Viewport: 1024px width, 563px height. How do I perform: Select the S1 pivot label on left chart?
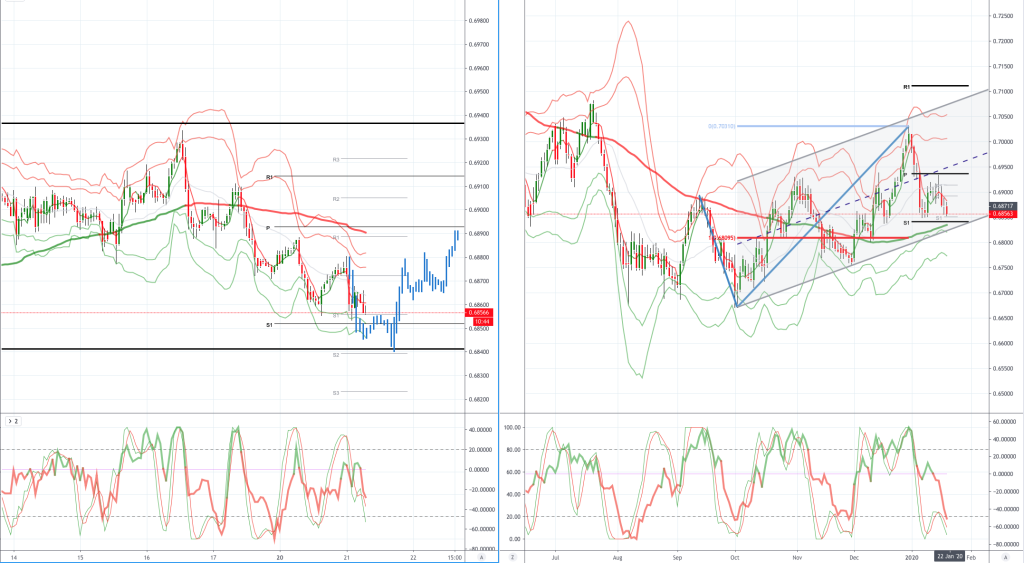click(269, 325)
